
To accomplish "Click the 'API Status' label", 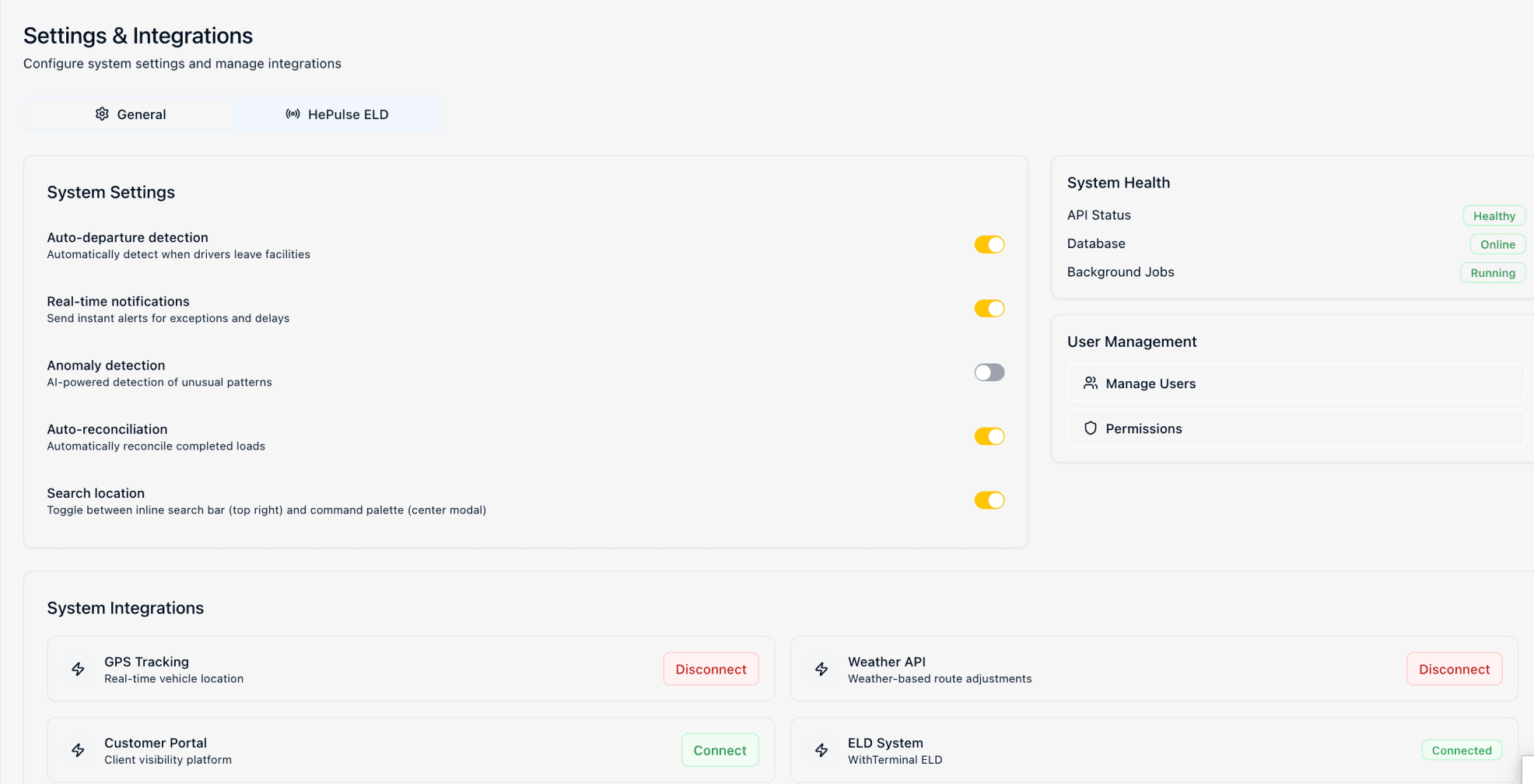I will (1098, 215).
